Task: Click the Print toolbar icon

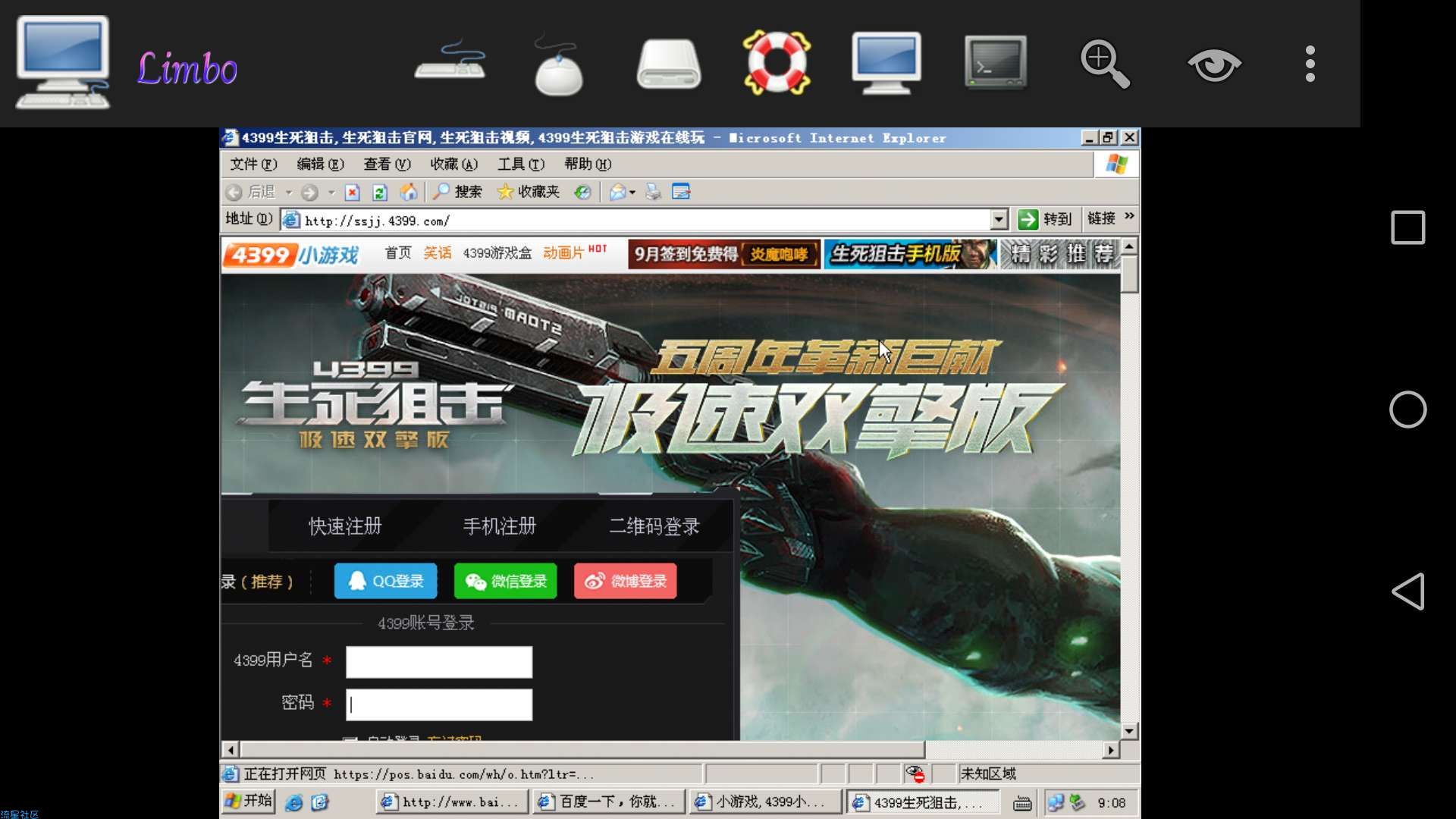Action: pos(653,193)
